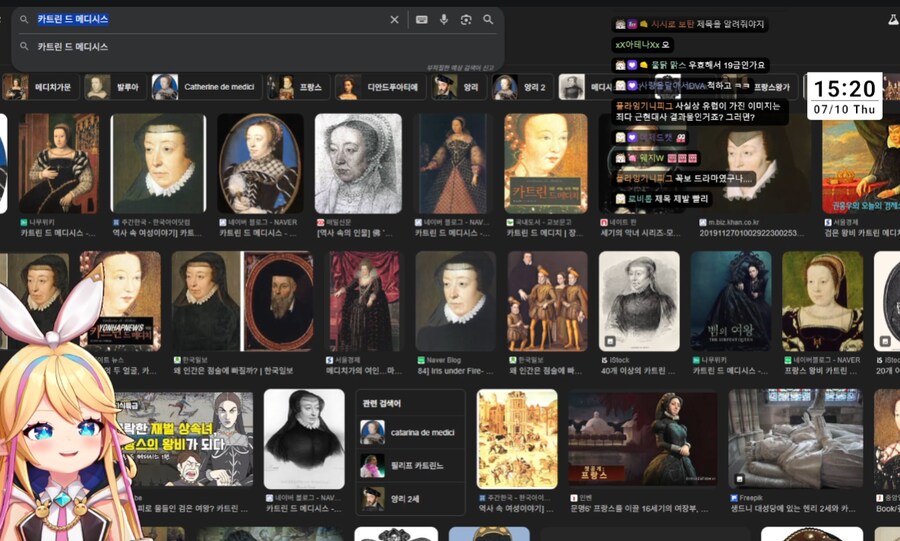This screenshot has height=541, width=900.
Task: Open the 주간한국 black hood portrait thumbnail
Action: (x=158, y=164)
